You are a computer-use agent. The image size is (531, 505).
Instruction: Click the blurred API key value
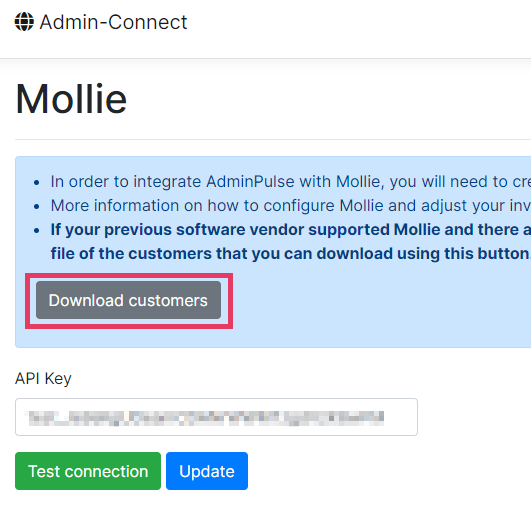206,418
